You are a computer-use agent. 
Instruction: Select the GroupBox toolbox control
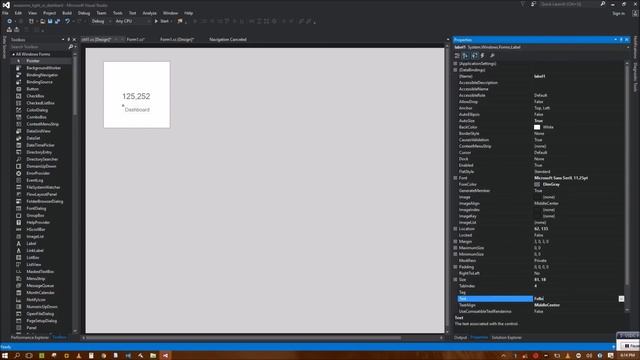click(43, 215)
